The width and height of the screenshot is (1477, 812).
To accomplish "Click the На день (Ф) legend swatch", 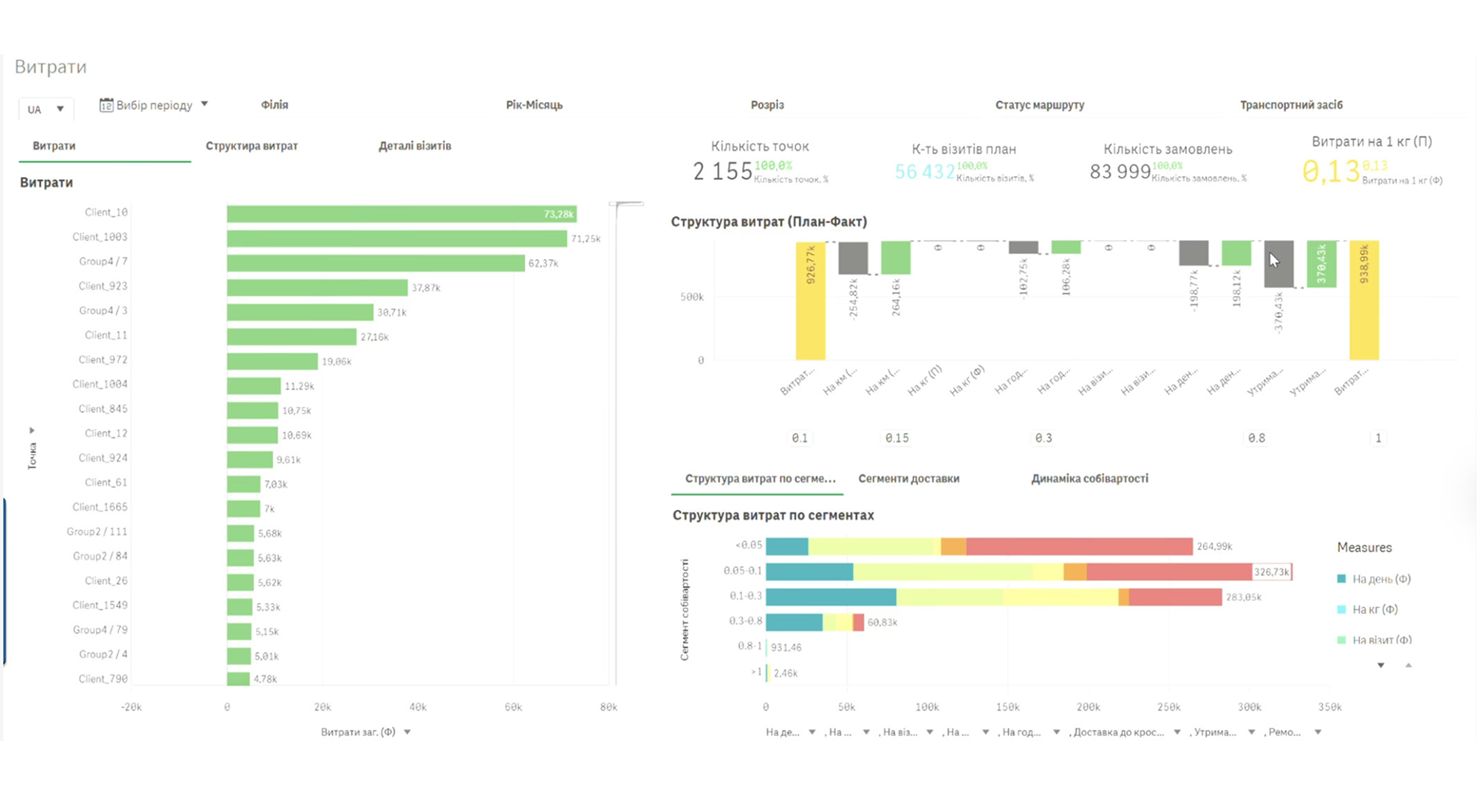I will coord(1342,579).
